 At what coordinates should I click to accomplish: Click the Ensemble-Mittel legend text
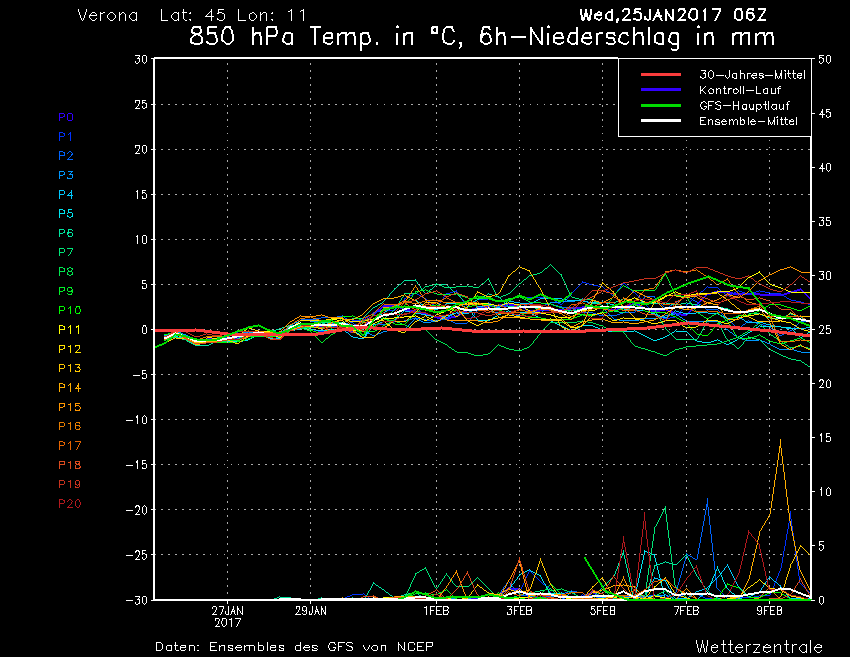click(x=748, y=121)
